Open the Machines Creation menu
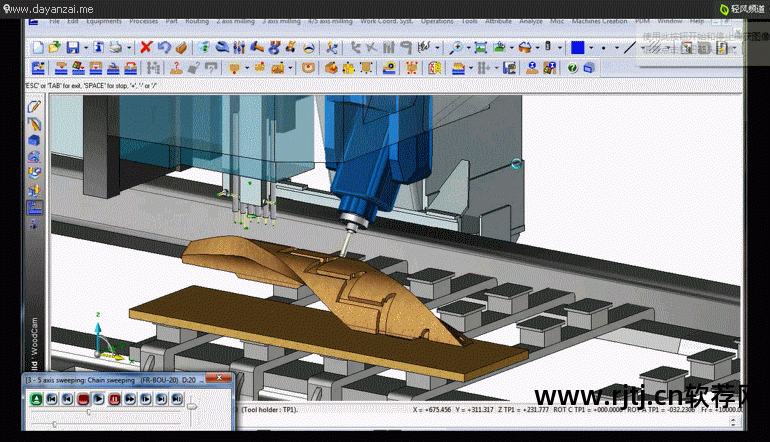The width and height of the screenshot is (770, 442). (x=599, y=21)
